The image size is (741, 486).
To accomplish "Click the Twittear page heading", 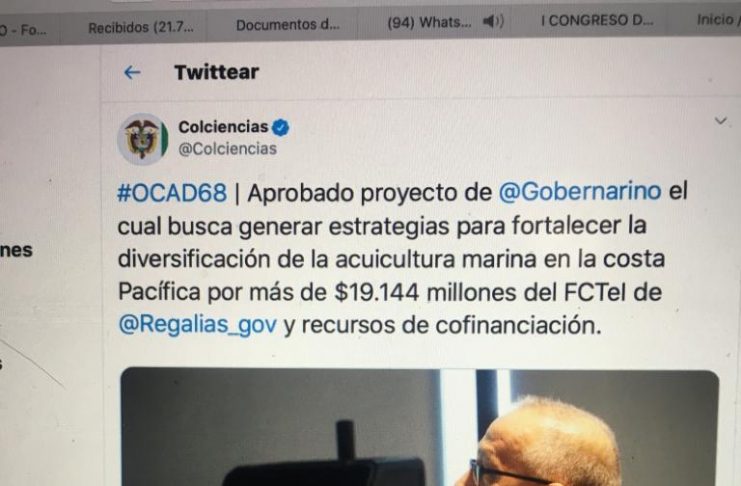I will (216, 72).
